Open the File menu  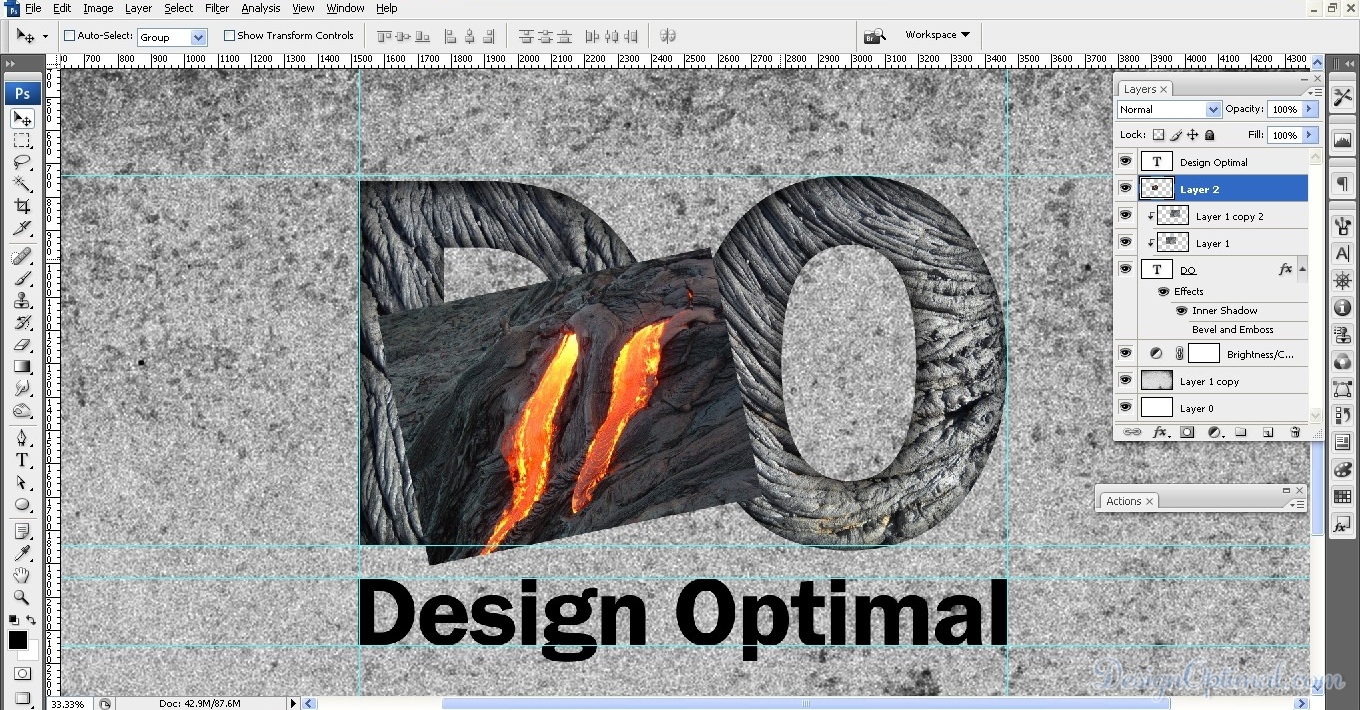point(33,8)
